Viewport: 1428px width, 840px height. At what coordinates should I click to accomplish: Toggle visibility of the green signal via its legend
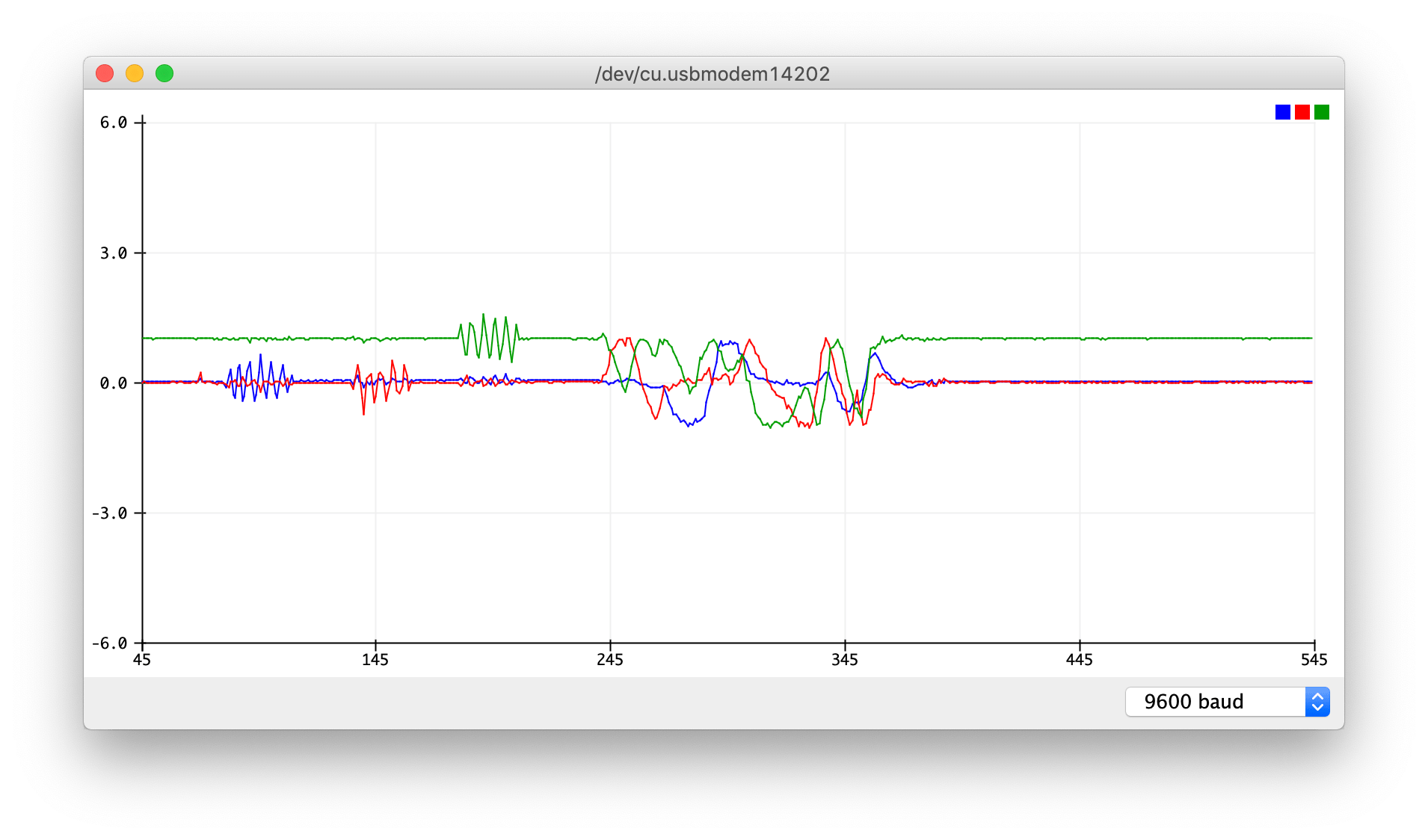(1321, 112)
